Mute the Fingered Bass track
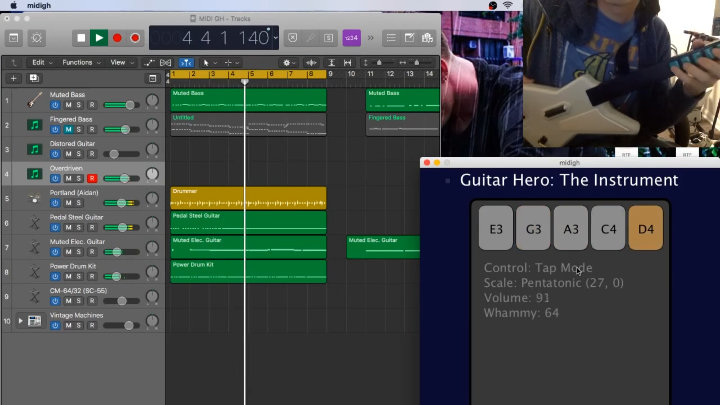This screenshot has height=405, width=720. tap(68, 129)
